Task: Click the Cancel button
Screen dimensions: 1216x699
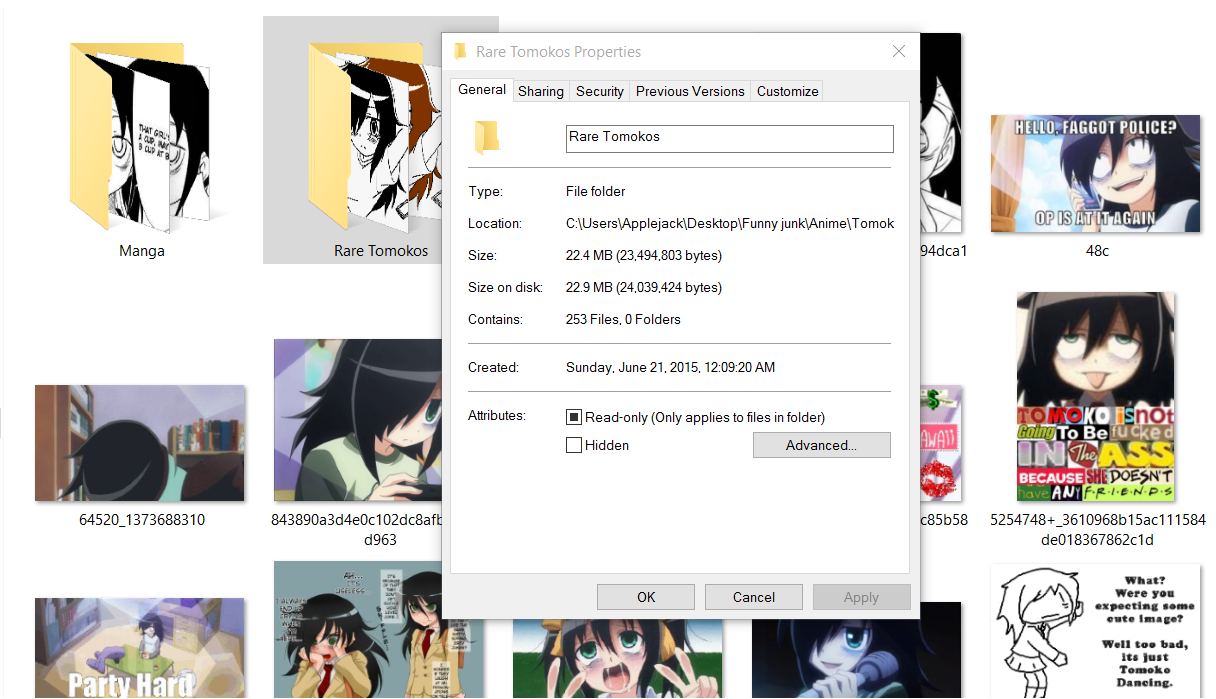Action: tap(753, 597)
